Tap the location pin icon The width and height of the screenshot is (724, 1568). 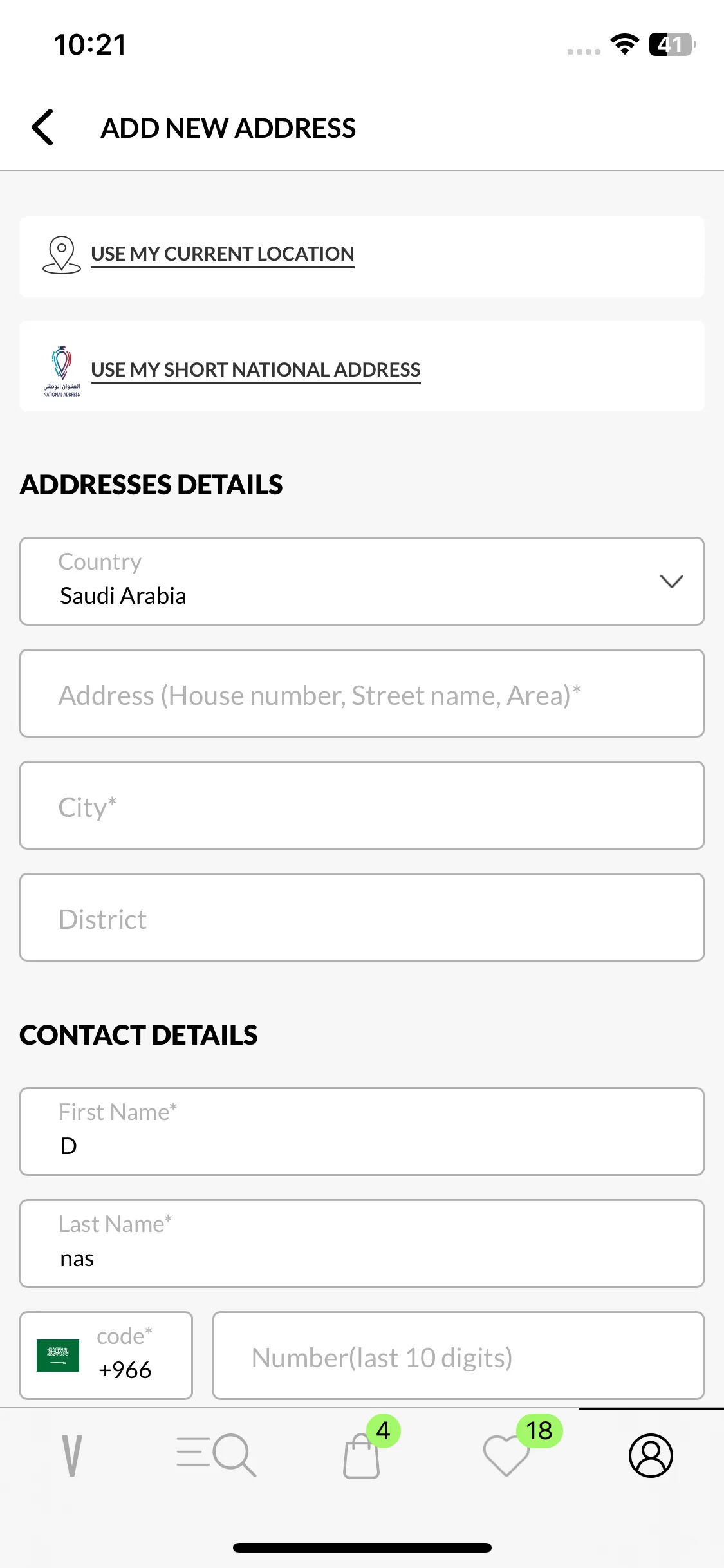[x=62, y=255]
